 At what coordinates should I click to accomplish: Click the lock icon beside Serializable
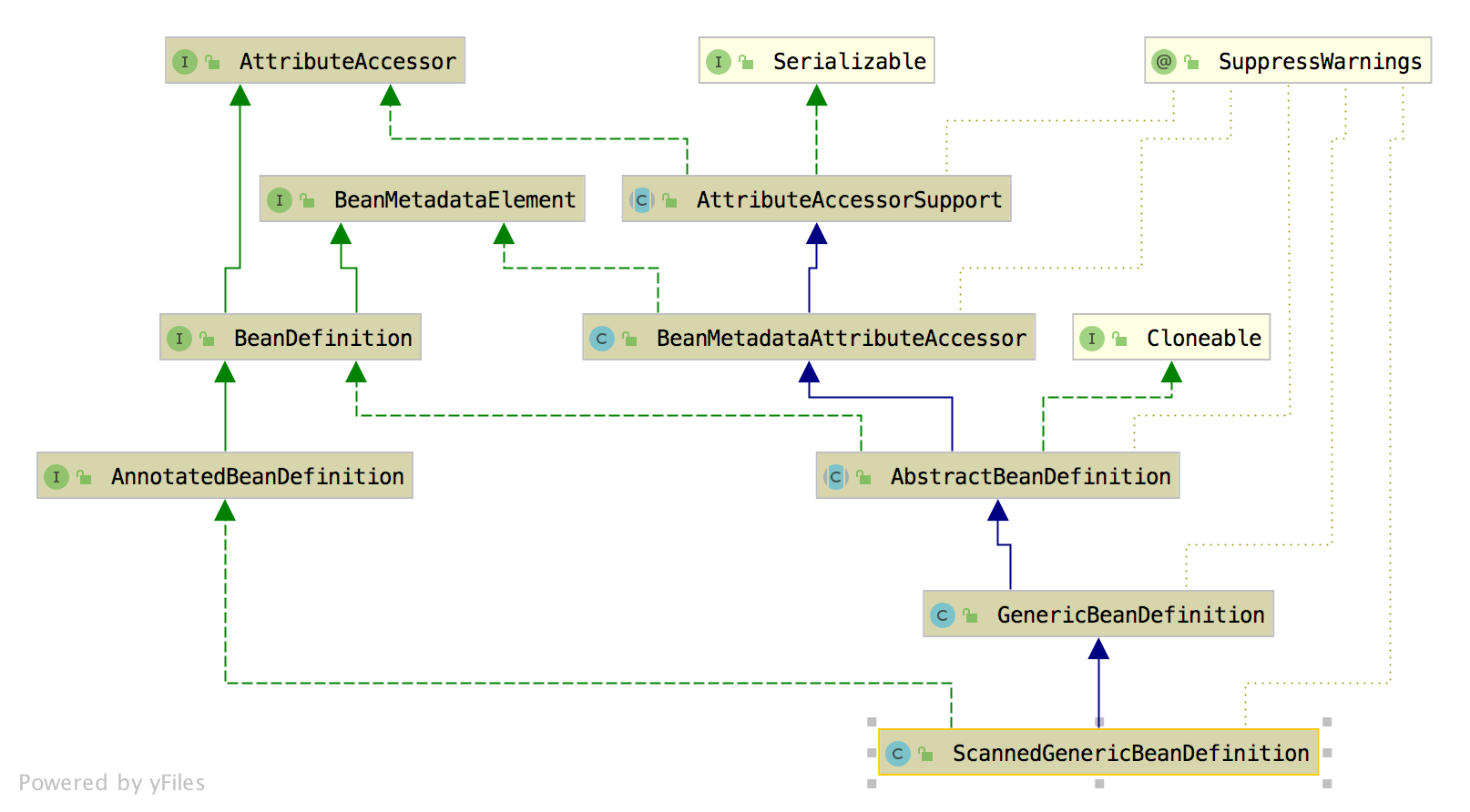click(746, 62)
